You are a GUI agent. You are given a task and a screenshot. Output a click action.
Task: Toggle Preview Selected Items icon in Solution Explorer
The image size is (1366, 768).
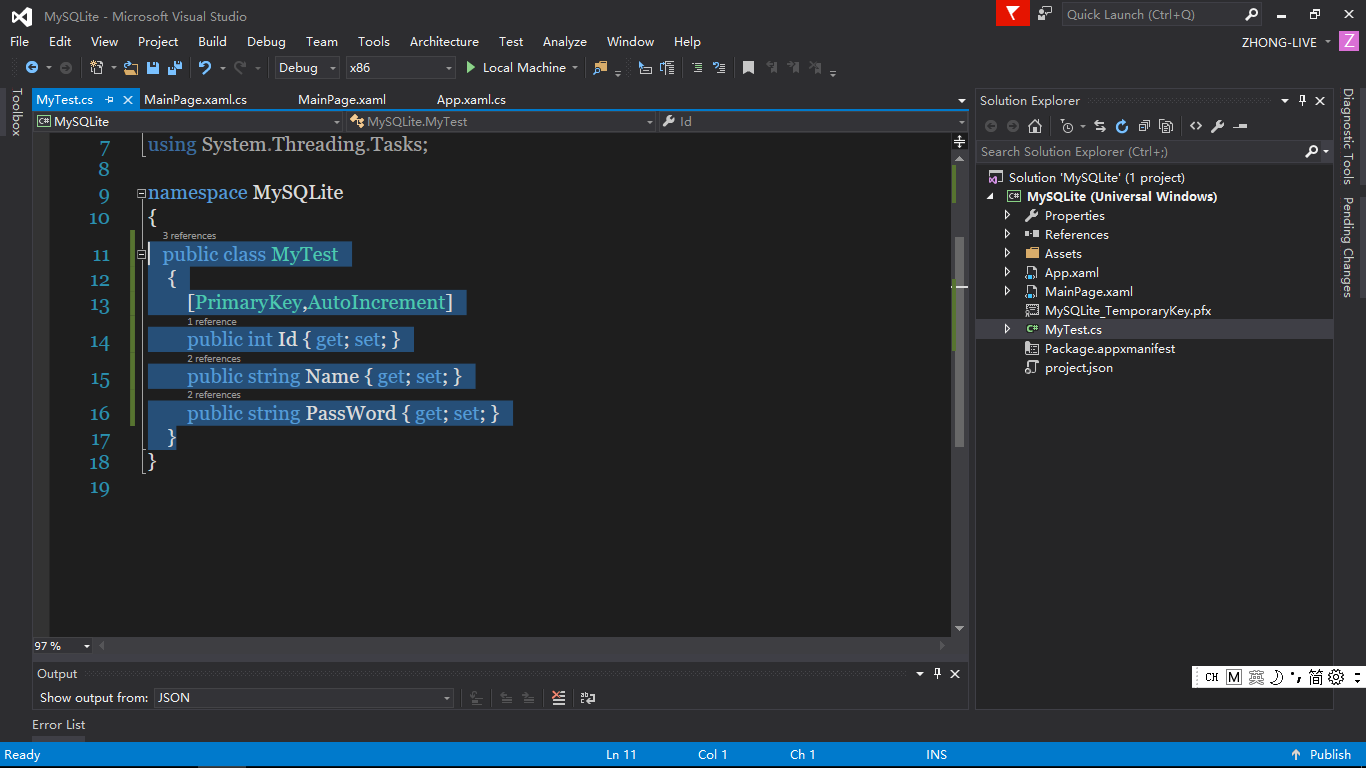coord(1241,126)
